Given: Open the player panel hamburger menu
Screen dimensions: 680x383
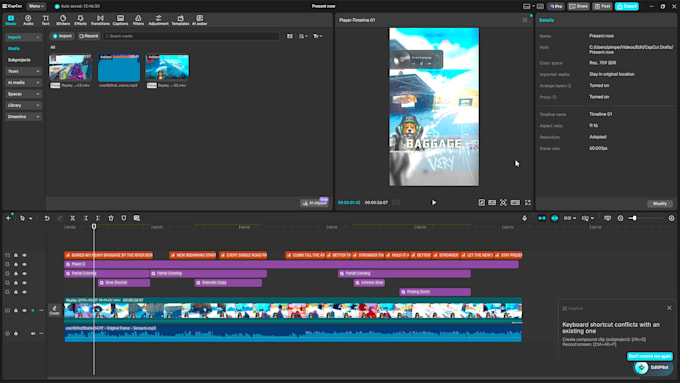Looking at the screenshot, I should [x=525, y=20].
